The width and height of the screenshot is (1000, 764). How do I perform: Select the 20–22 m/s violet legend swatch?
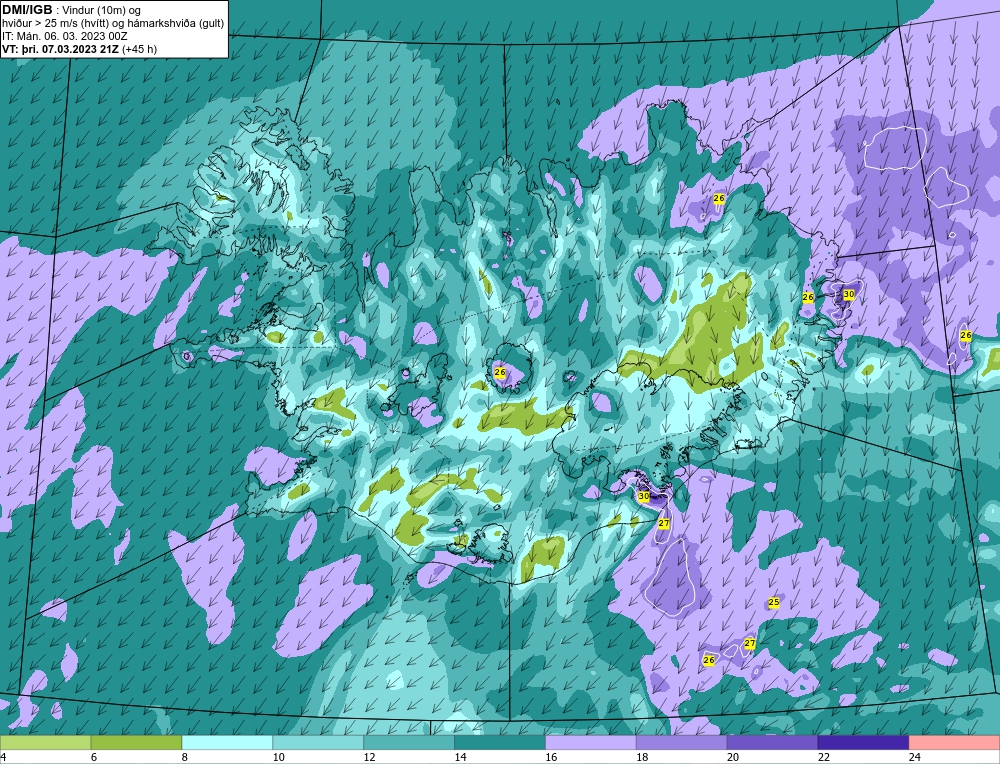(772, 742)
